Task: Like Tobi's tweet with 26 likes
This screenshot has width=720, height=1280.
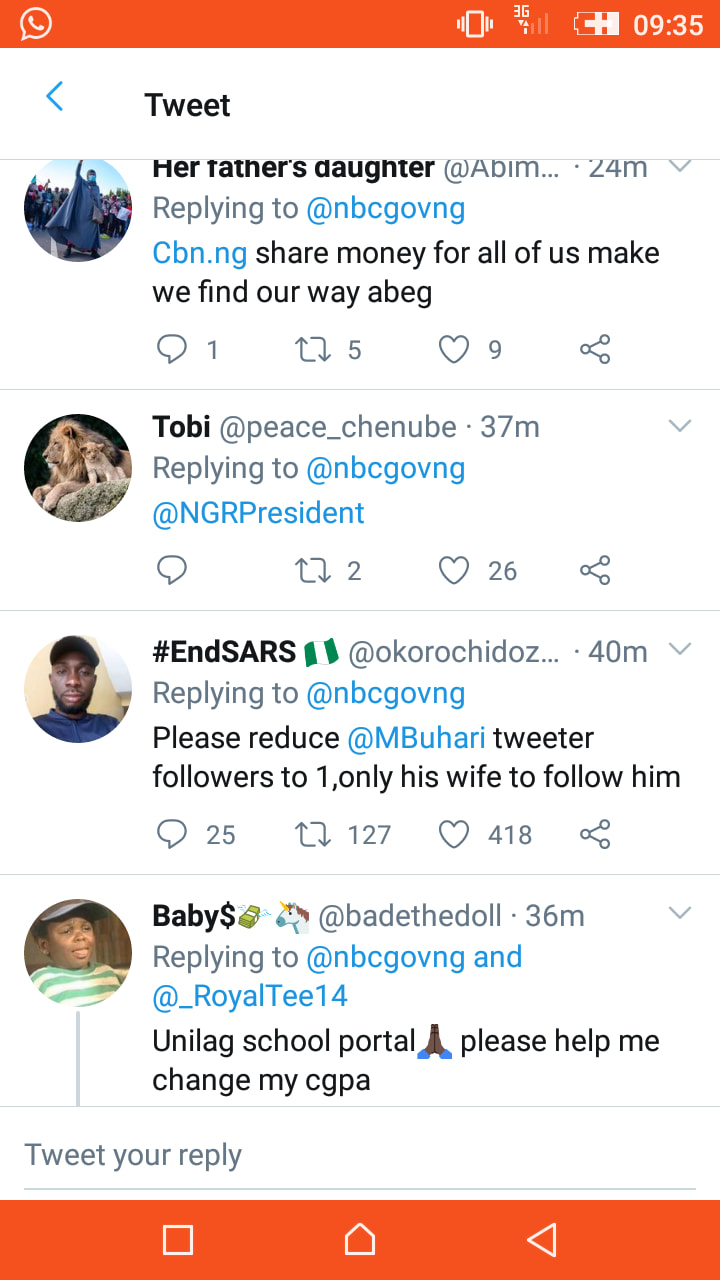Action: tap(454, 570)
